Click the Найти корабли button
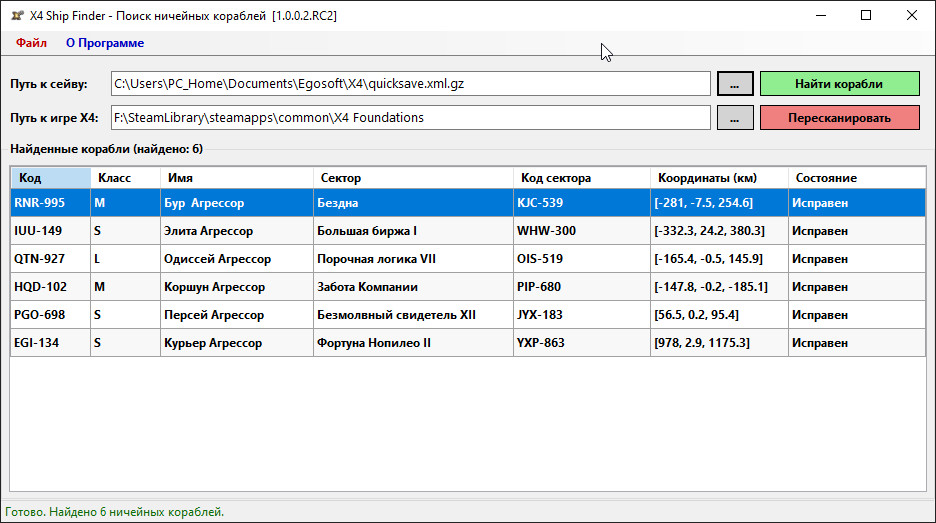Screen dimensions: 936x523 coord(839,84)
